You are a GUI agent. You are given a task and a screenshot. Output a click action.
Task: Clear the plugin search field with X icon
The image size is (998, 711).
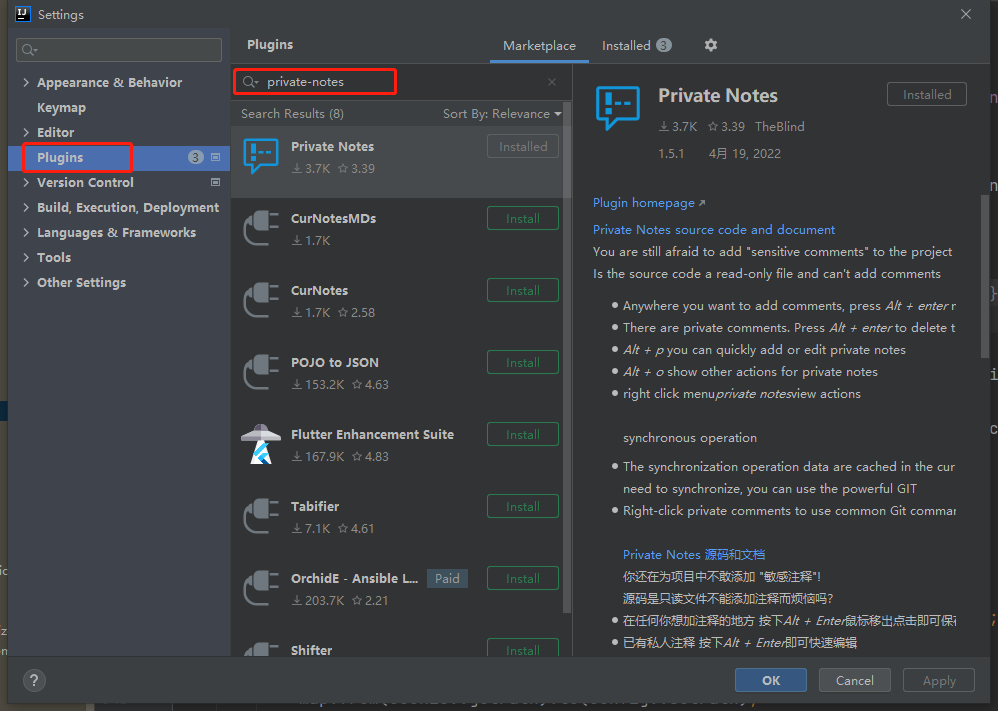click(x=552, y=82)
